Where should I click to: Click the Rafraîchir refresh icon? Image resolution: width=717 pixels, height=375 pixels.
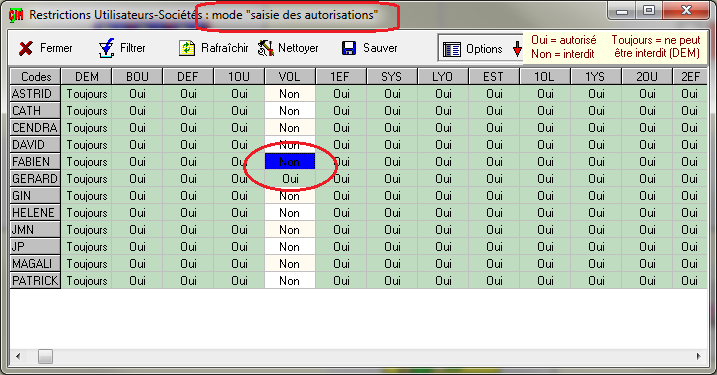click(187, 48)
